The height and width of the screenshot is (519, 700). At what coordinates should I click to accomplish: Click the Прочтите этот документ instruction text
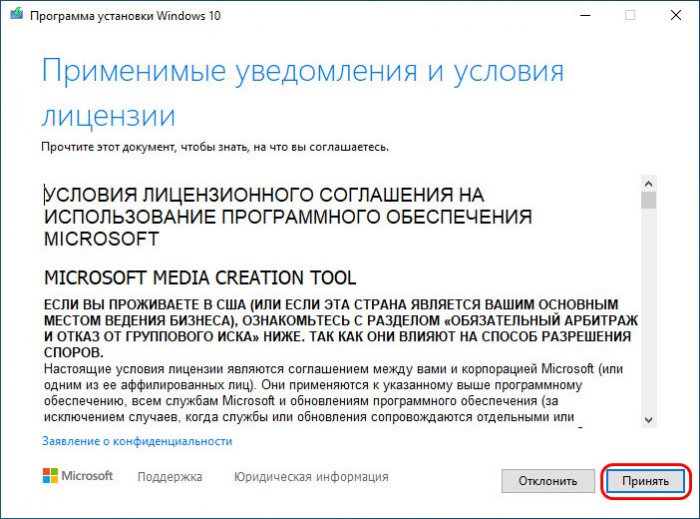[x=215, y=147]
